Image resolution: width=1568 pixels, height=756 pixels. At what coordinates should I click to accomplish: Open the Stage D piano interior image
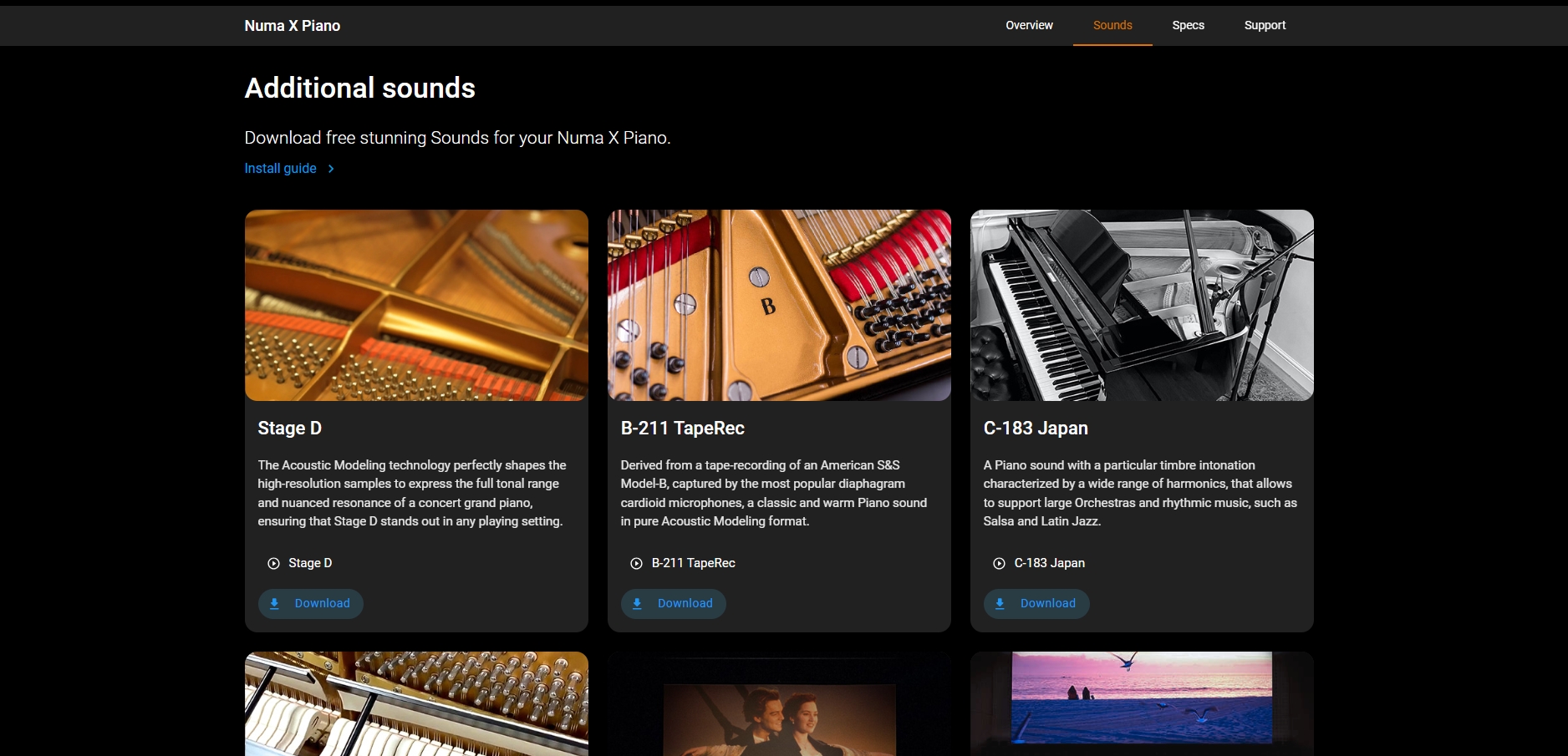pos(416,305)
